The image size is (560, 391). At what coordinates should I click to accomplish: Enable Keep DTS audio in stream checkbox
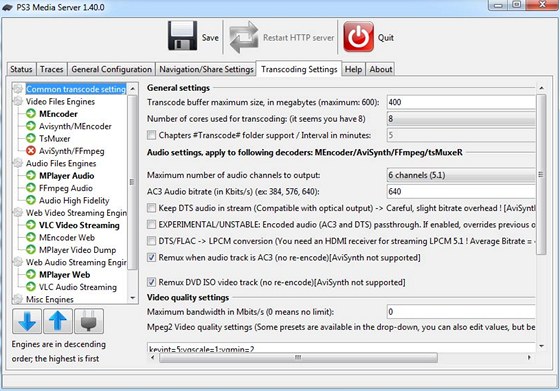click(x=151, y=208)
